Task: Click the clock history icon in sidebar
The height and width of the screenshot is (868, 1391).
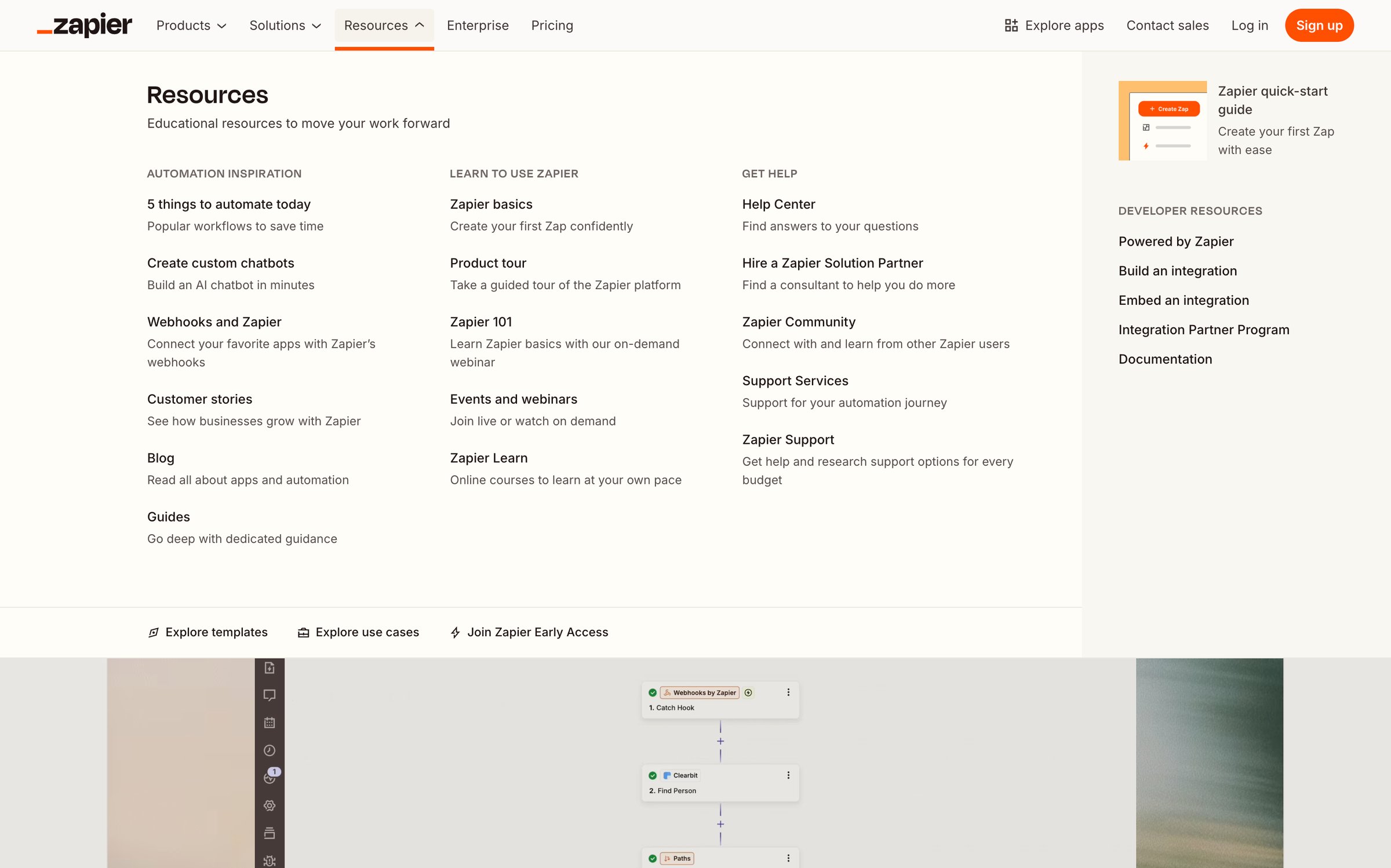Action: click(270, 750)
